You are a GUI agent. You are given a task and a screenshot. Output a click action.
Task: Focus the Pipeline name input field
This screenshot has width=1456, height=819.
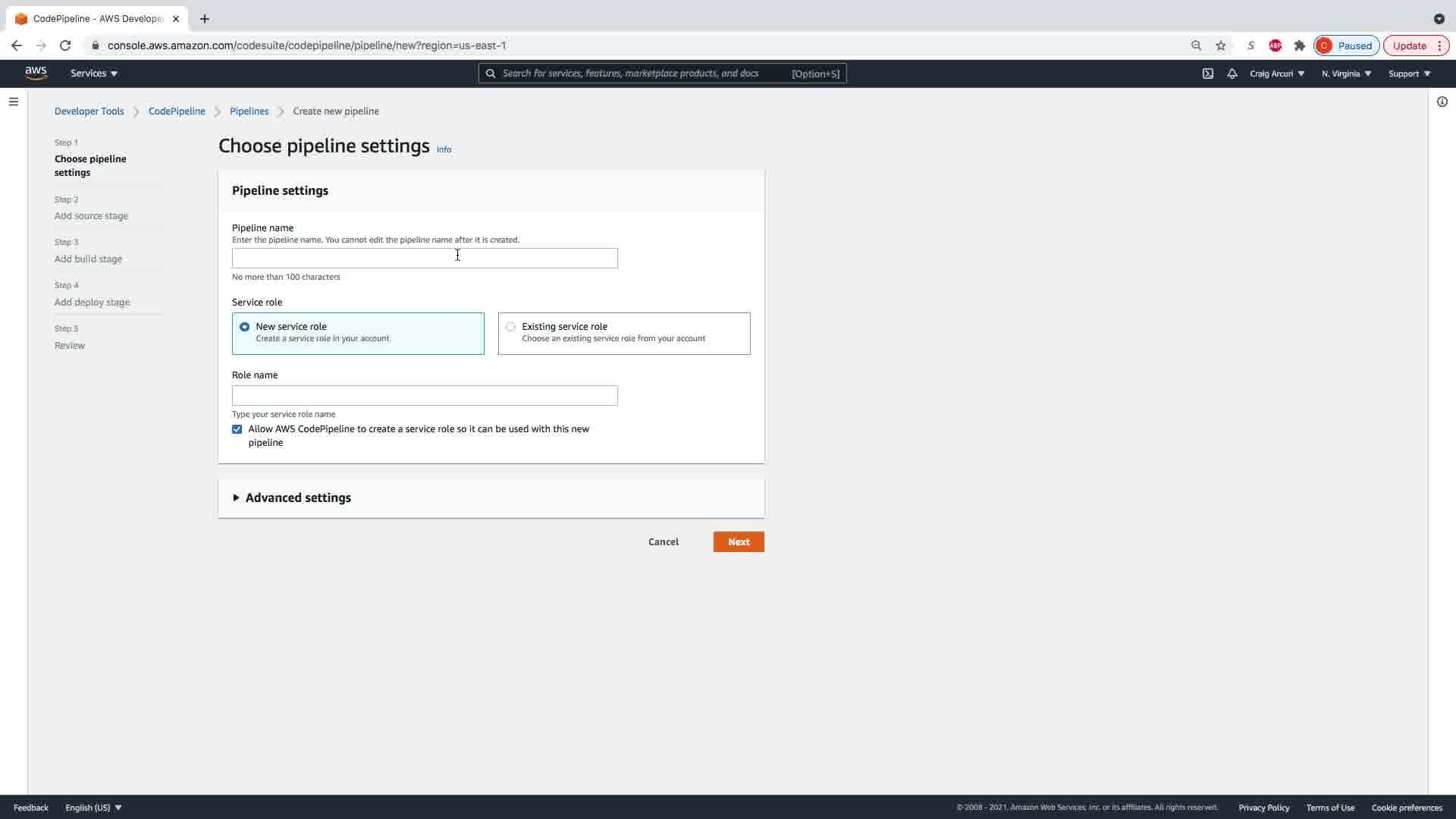(x=425, y=259)
